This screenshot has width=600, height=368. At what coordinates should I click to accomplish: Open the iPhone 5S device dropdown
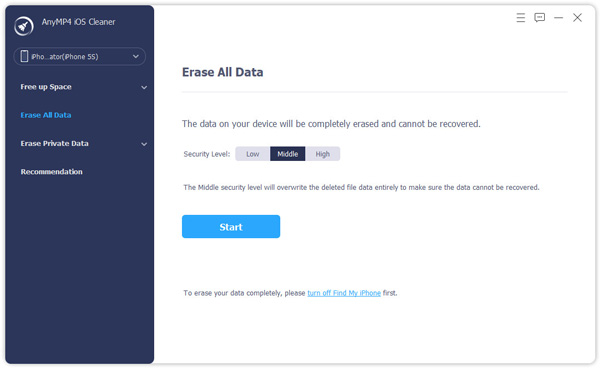pyautogui.click(x=79, y=56)
